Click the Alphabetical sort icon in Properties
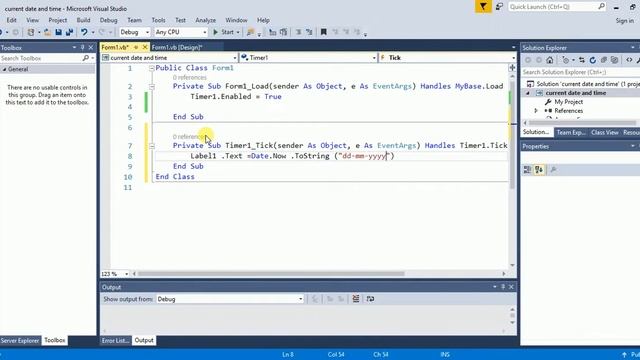This screenshot has height=360, width=640. 539,169
